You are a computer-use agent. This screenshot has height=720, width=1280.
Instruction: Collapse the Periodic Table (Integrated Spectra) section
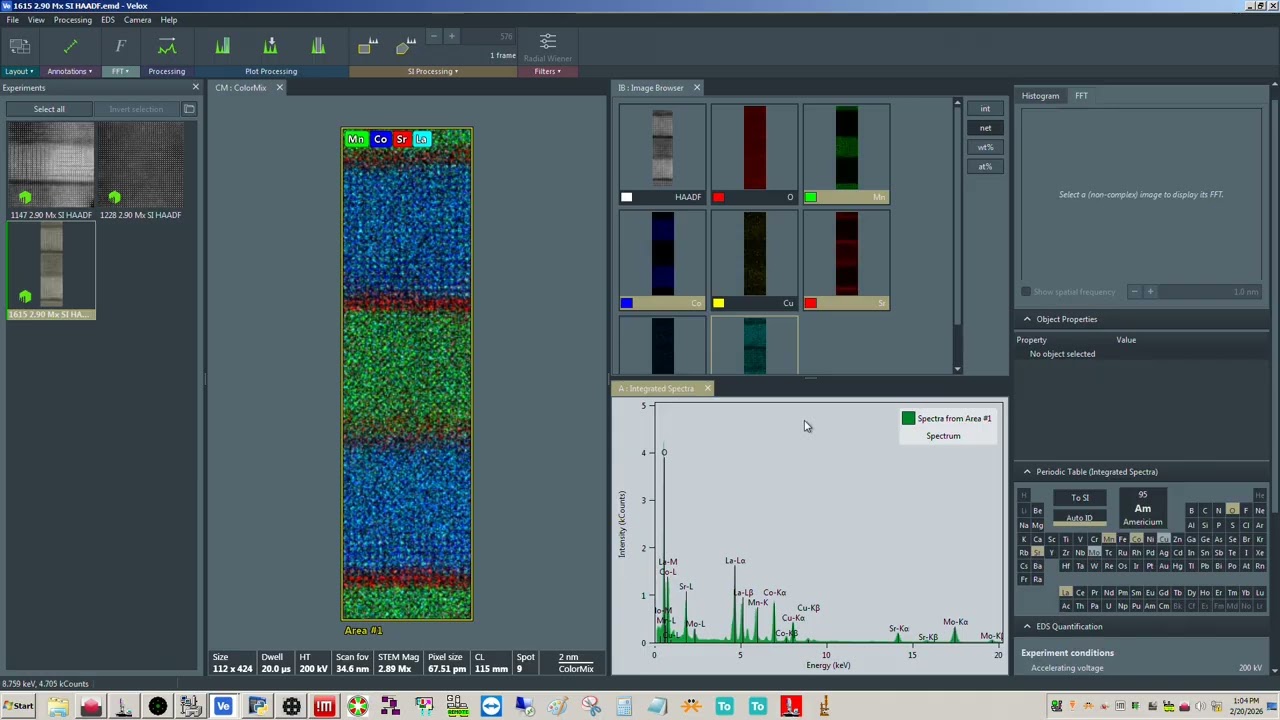1027,472
